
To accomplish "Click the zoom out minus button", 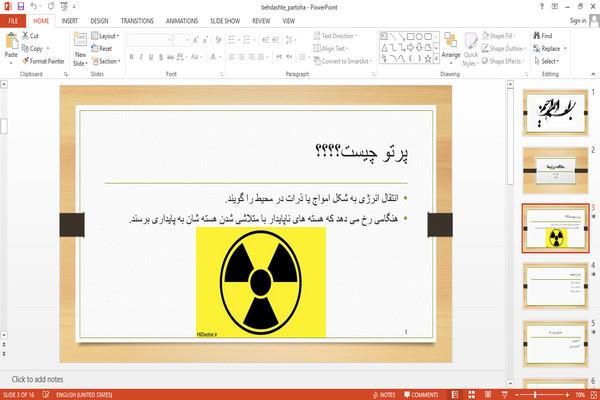I will (517, 395).
